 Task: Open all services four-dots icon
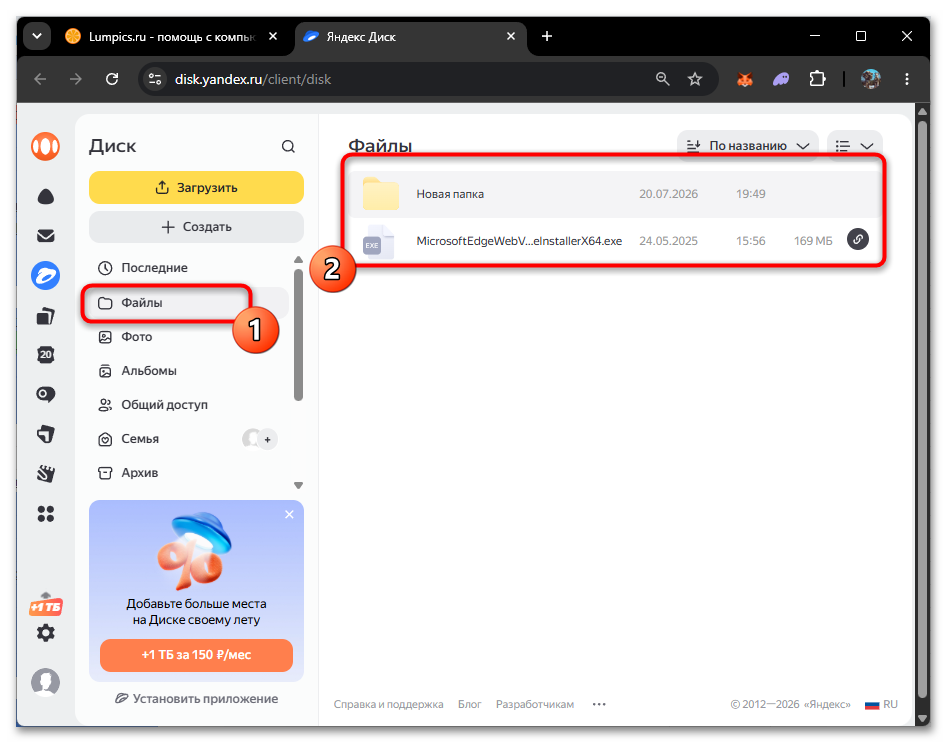tap(45, 514)
